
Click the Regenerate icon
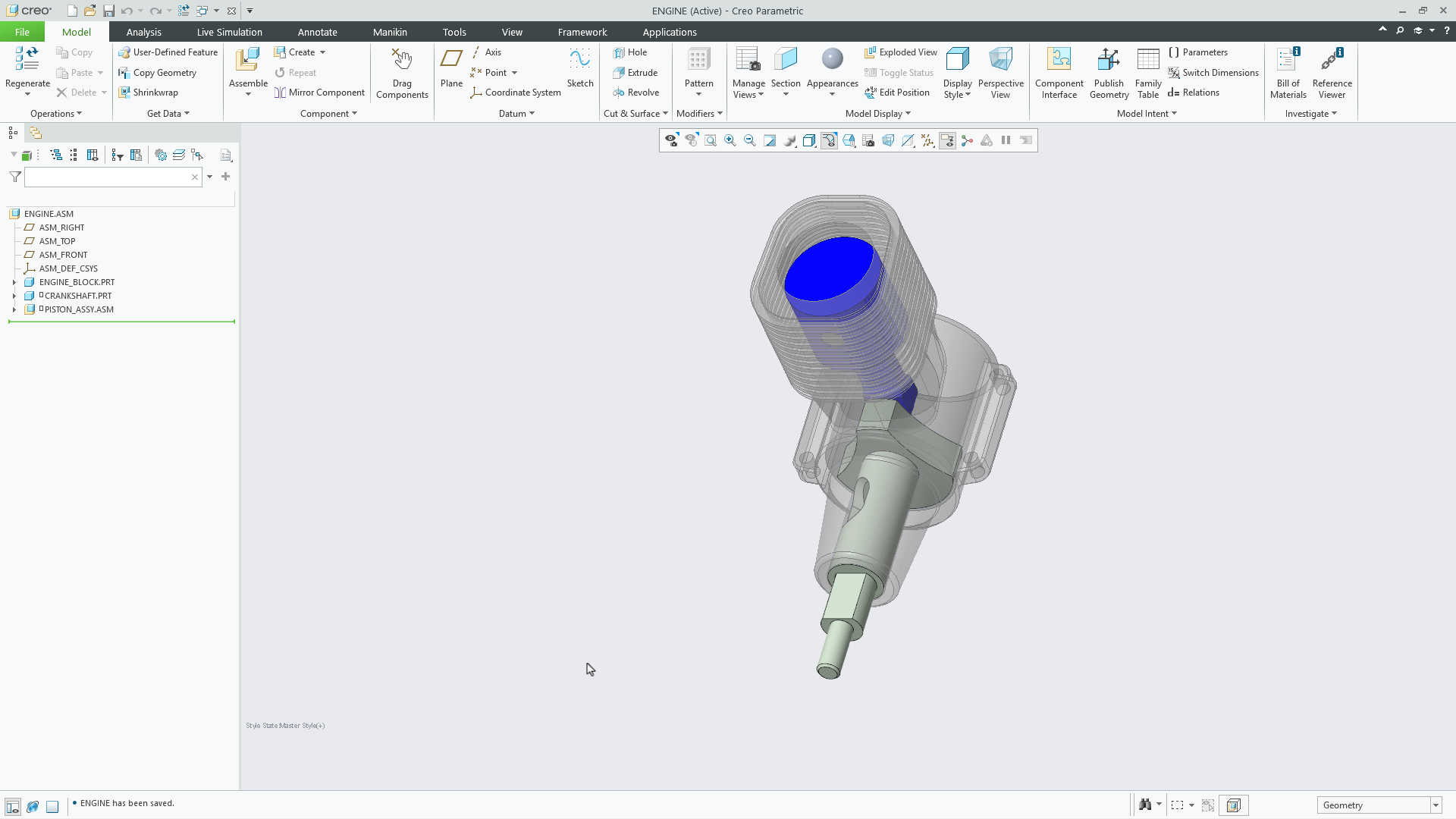27,59
